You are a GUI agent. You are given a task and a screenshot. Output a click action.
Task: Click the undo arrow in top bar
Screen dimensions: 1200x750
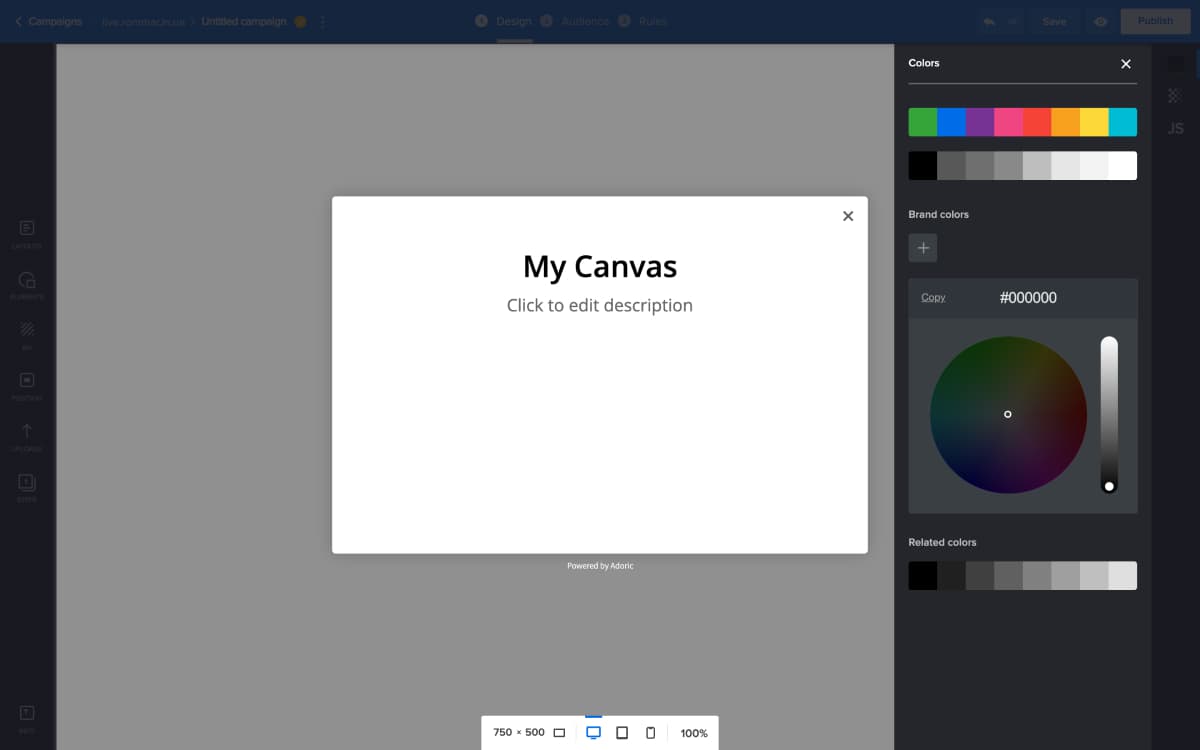point(989,21)
